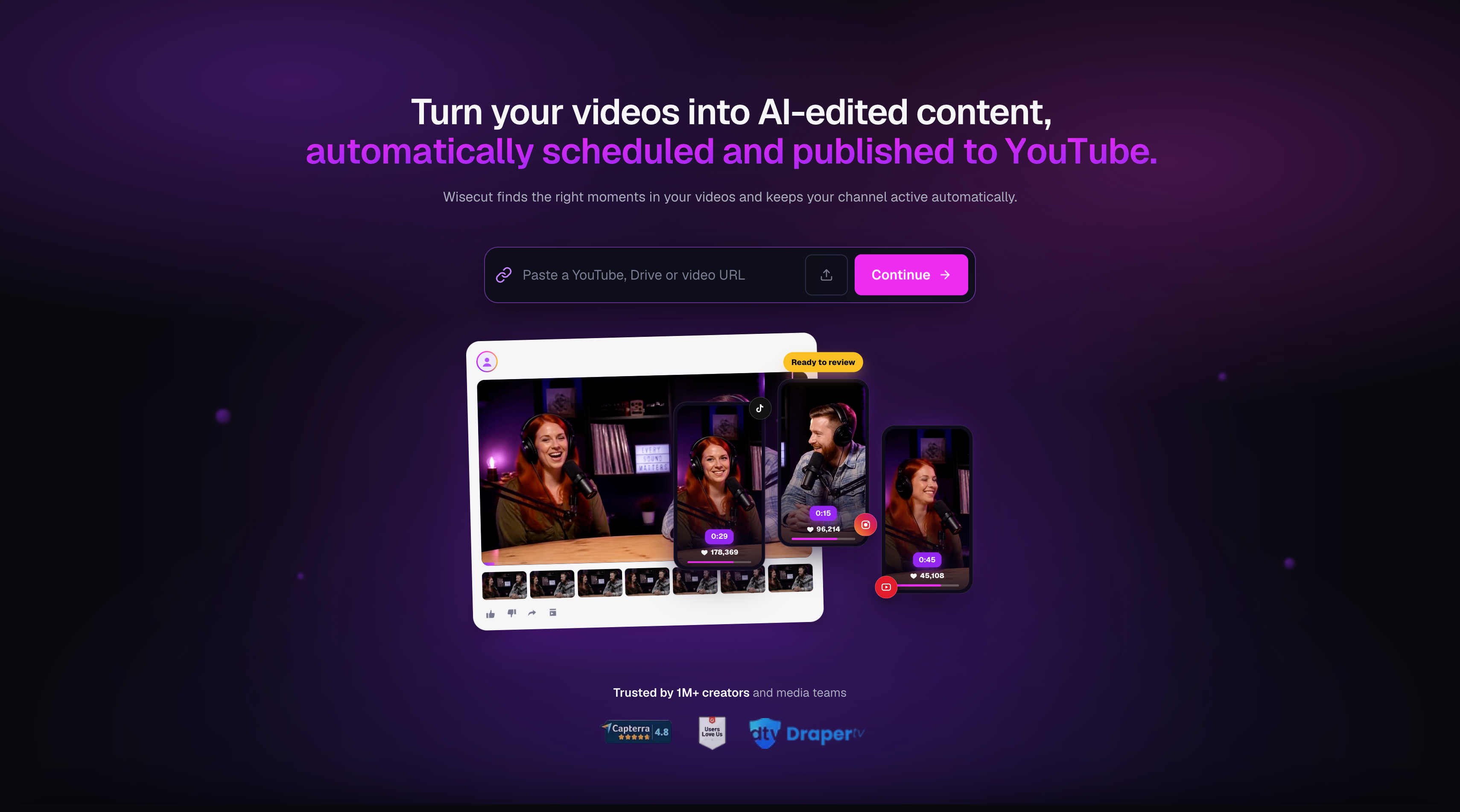Open the Capterra 4.8 rating badge
The height and width of the screenshot is (812, 1460).
click(x=637, y=732)
